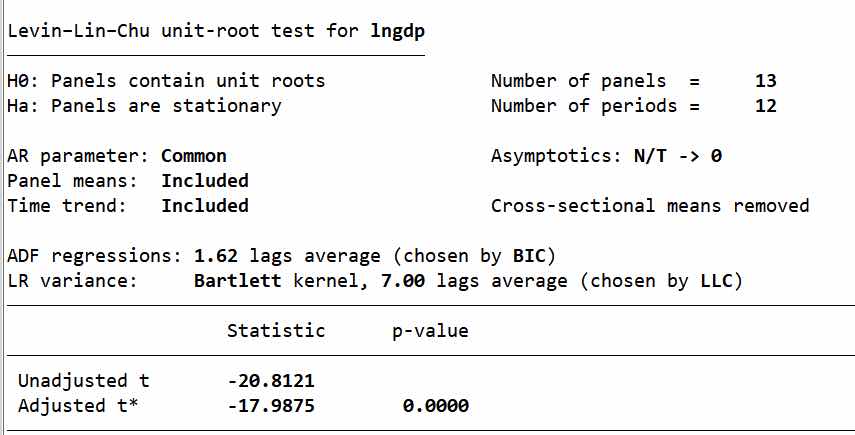Click the Time trend Included value
The image size is (855, 435).
tap(205, 206)
